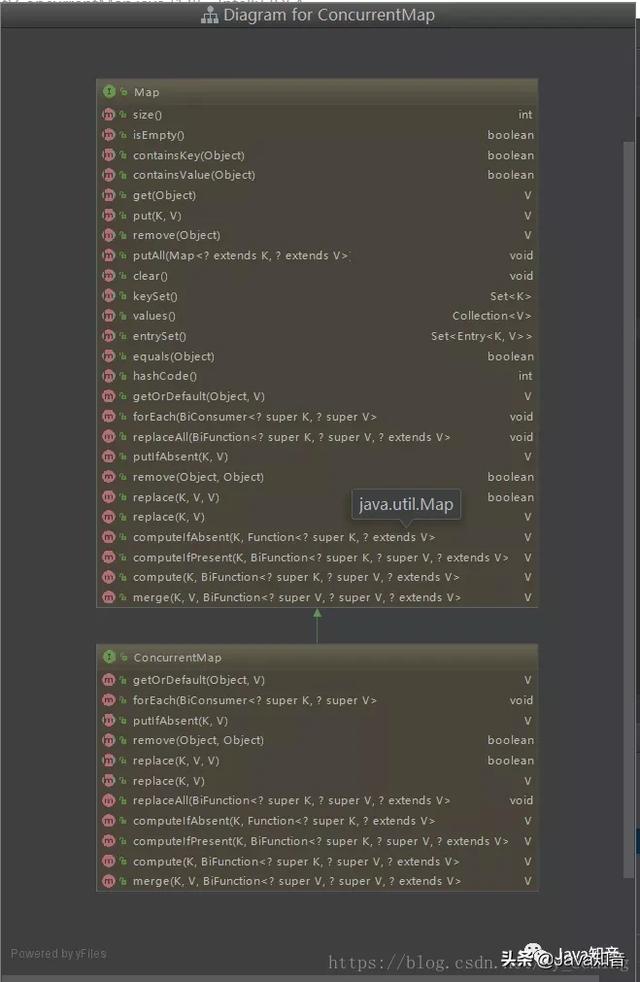Select put(K, V) method name
The image size is (640, 982).
(157, 215)
